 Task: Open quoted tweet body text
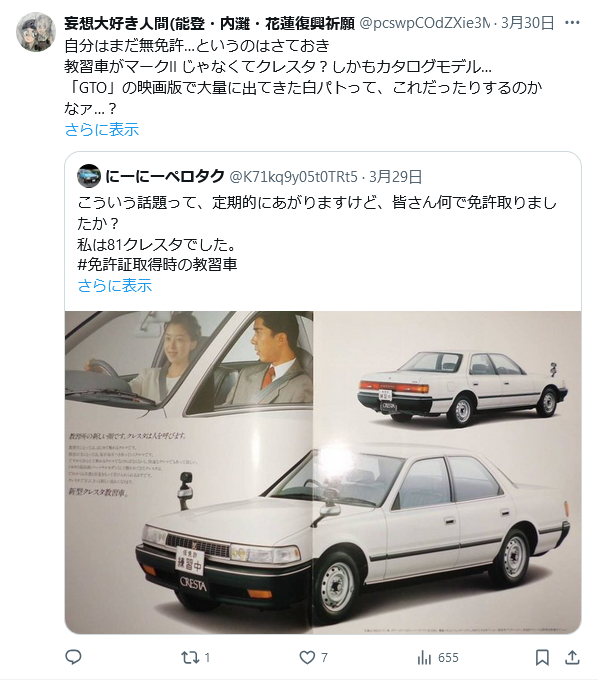click(317, 233)
